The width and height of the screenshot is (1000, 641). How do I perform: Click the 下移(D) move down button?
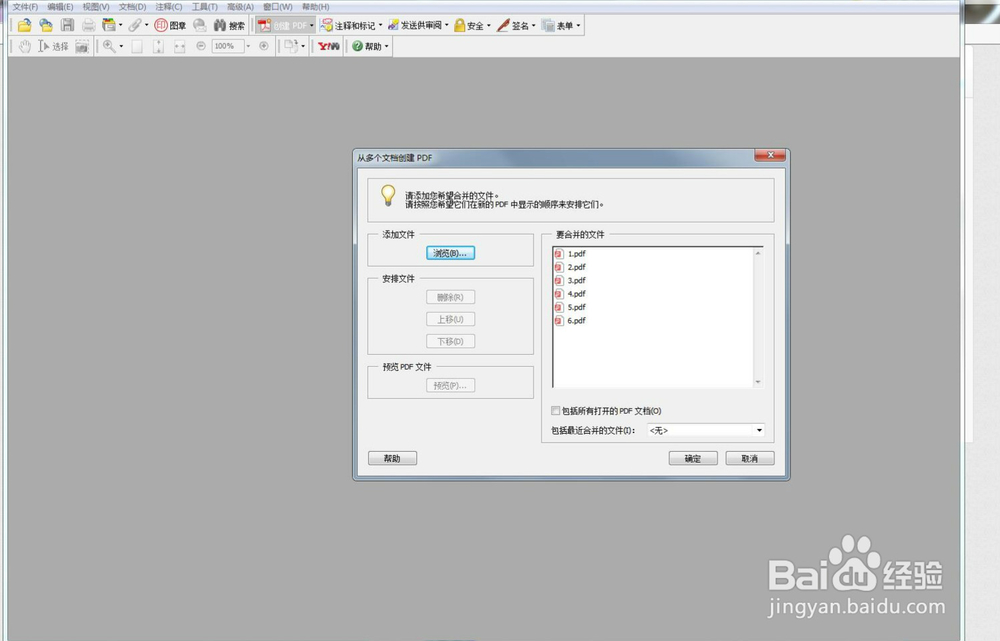[x=450, y=341]
